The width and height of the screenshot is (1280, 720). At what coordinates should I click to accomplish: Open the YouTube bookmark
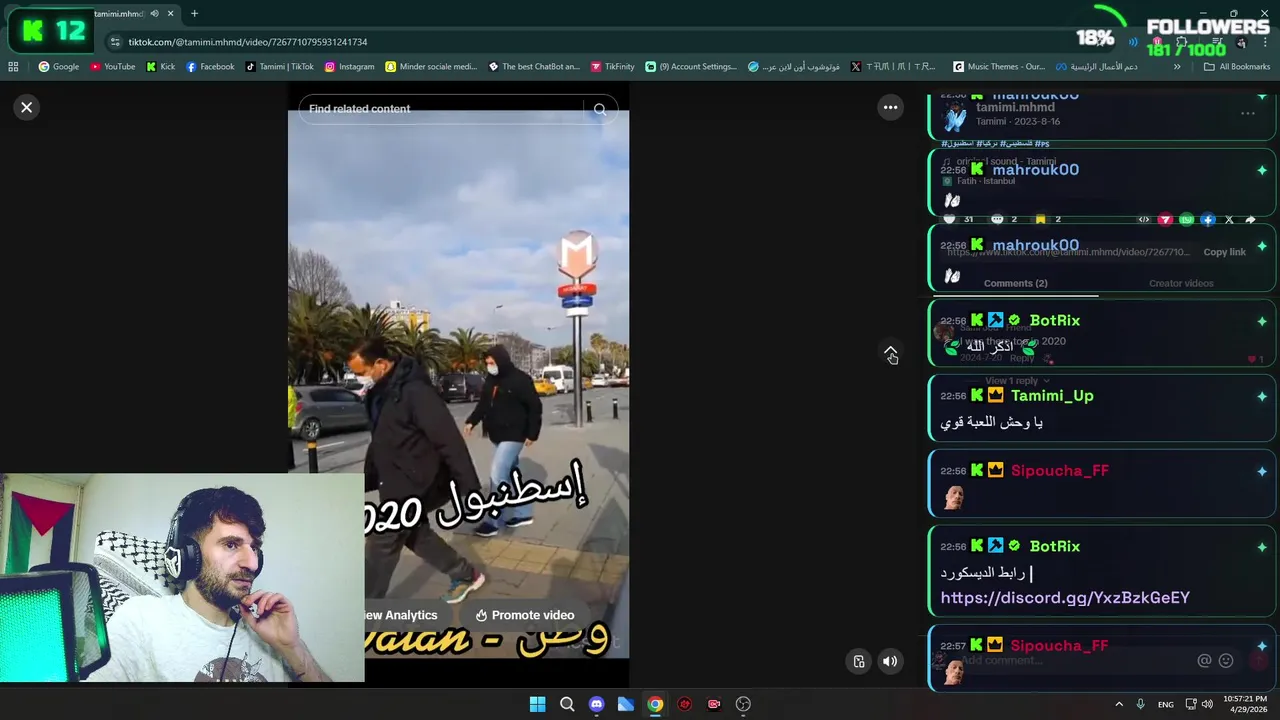coord(112,67)
